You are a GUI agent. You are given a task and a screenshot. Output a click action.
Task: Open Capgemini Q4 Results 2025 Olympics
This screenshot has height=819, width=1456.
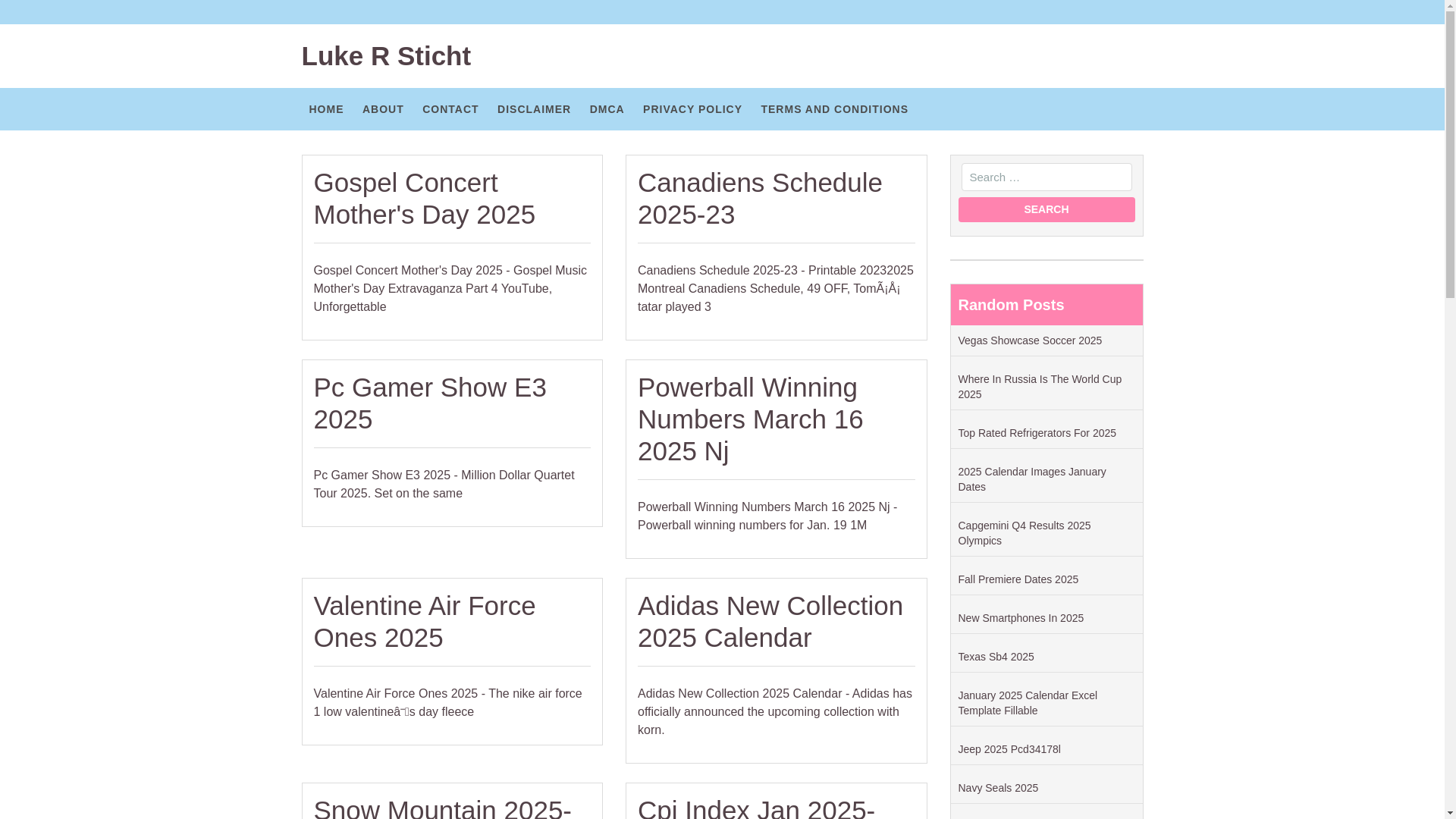pos(1024,533)
